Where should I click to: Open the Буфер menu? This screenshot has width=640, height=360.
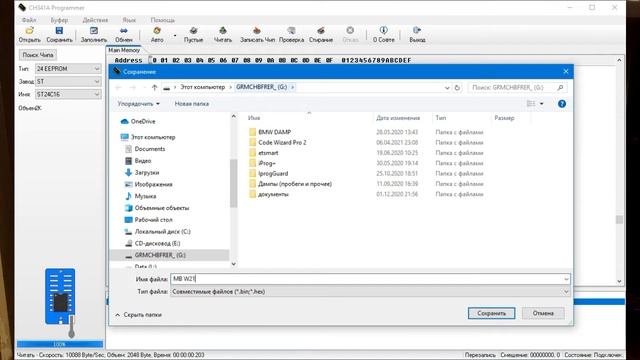tap(59, 20)
